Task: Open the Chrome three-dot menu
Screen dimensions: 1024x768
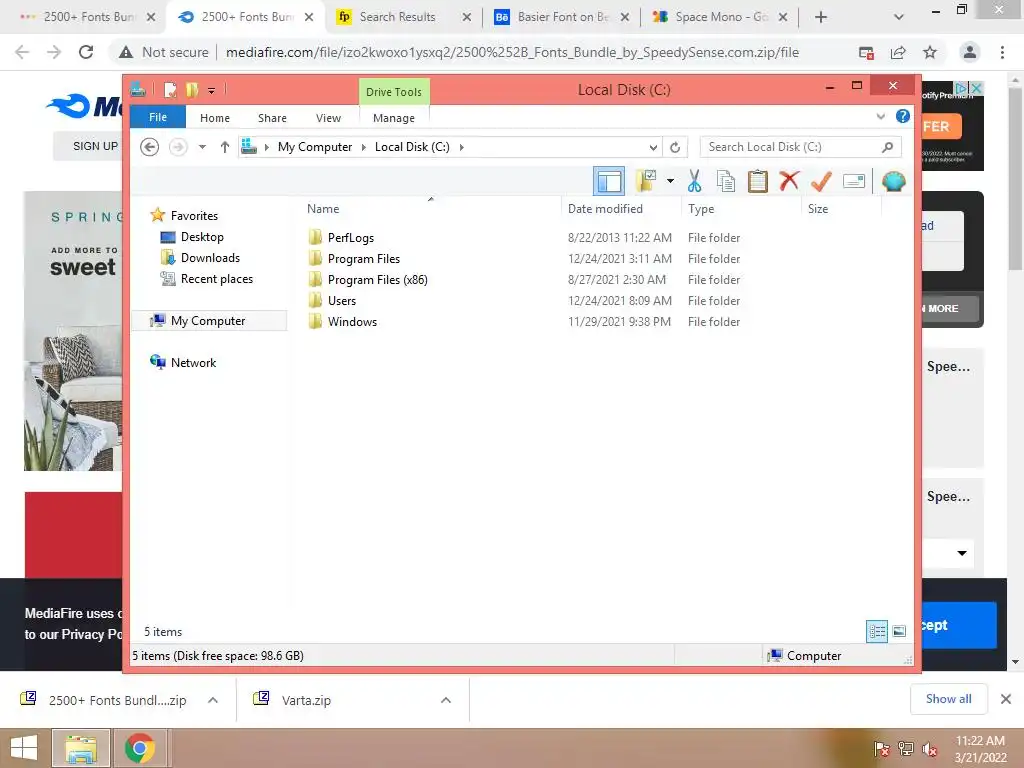Action: [1002, 52]
